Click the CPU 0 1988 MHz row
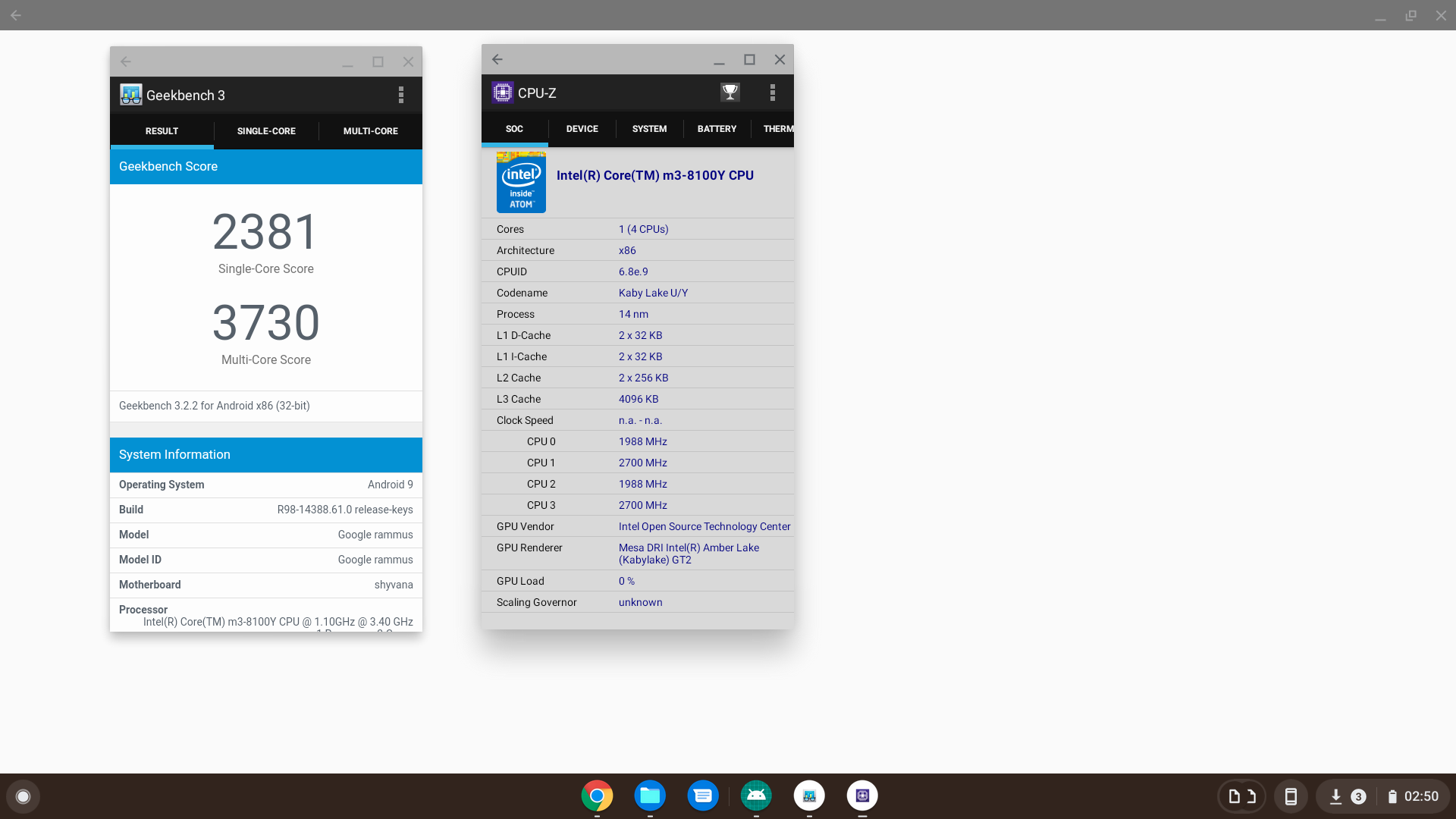The image size is (1456, 819). pyautogui.click(x=638, y=441)
